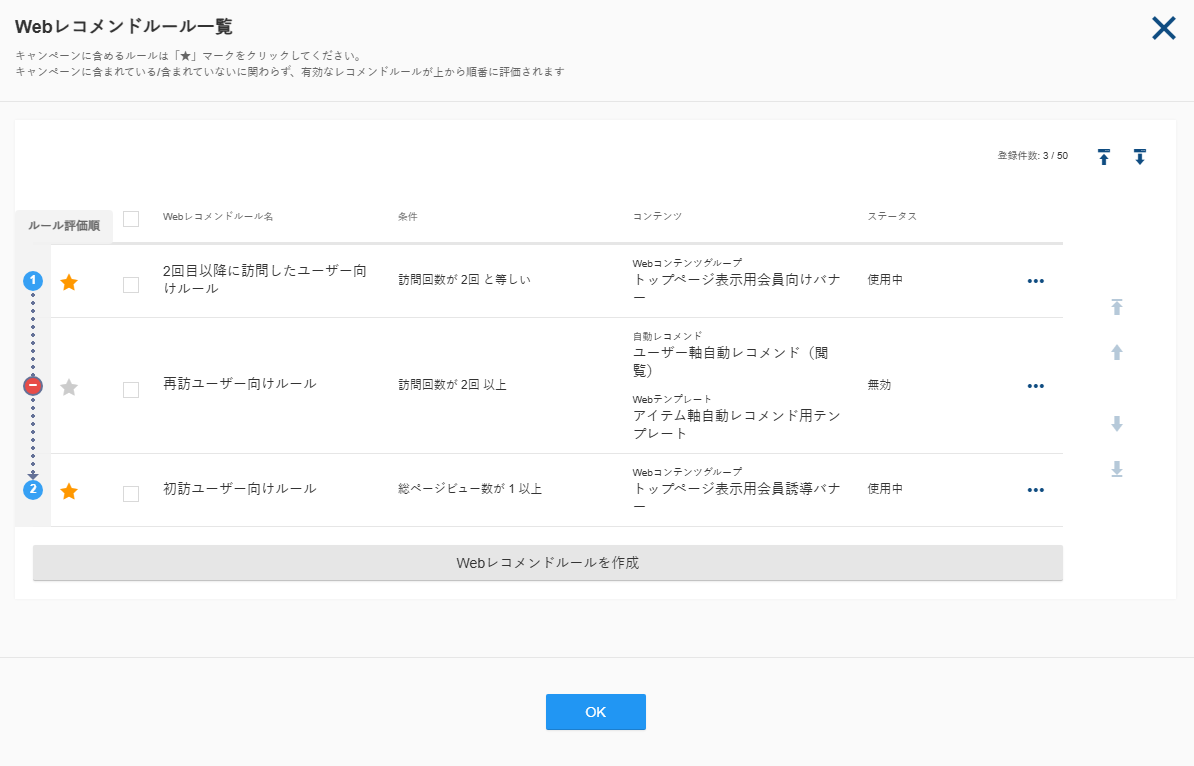Click the blue OK button

click(595, 712)
